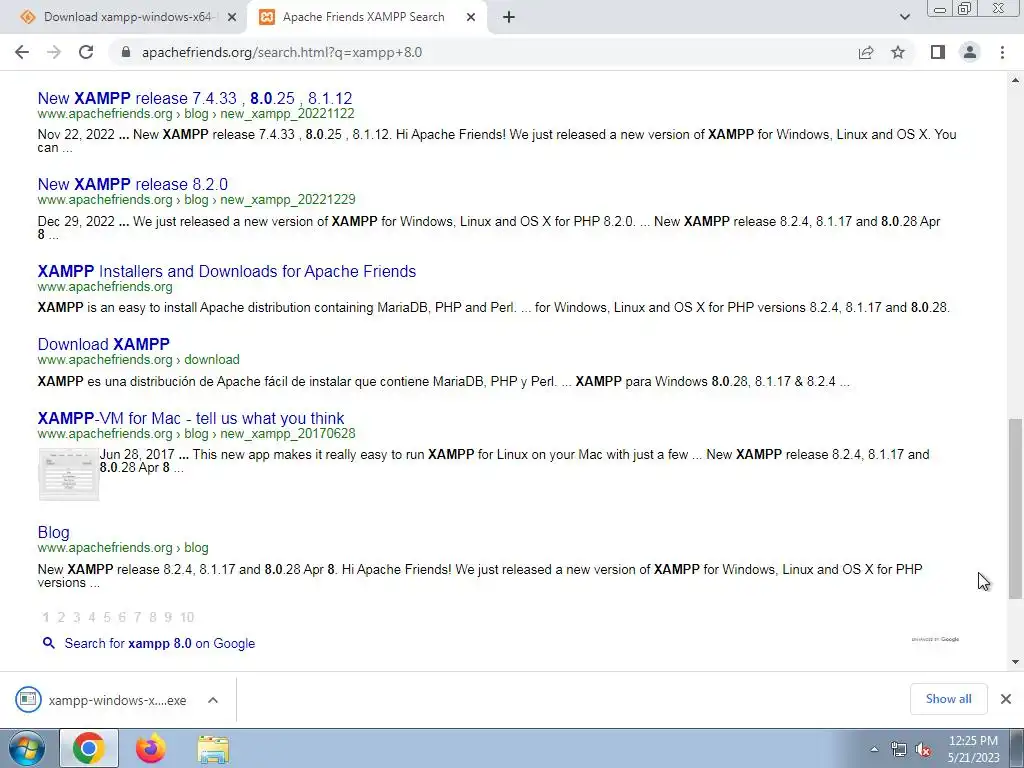Open the Blog search result
Screen dimensions: 1024x768
(x=54, y=532)
